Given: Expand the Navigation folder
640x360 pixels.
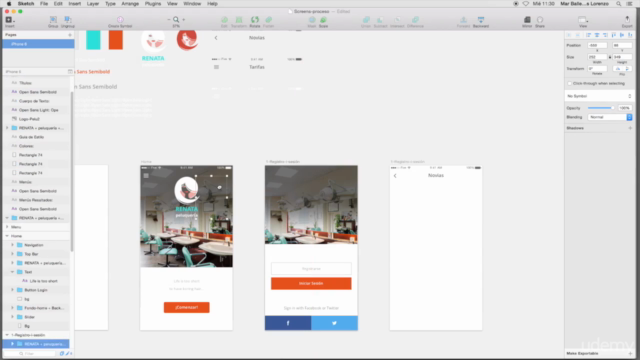Looking at the screenshot, I should tap(12, 245).
